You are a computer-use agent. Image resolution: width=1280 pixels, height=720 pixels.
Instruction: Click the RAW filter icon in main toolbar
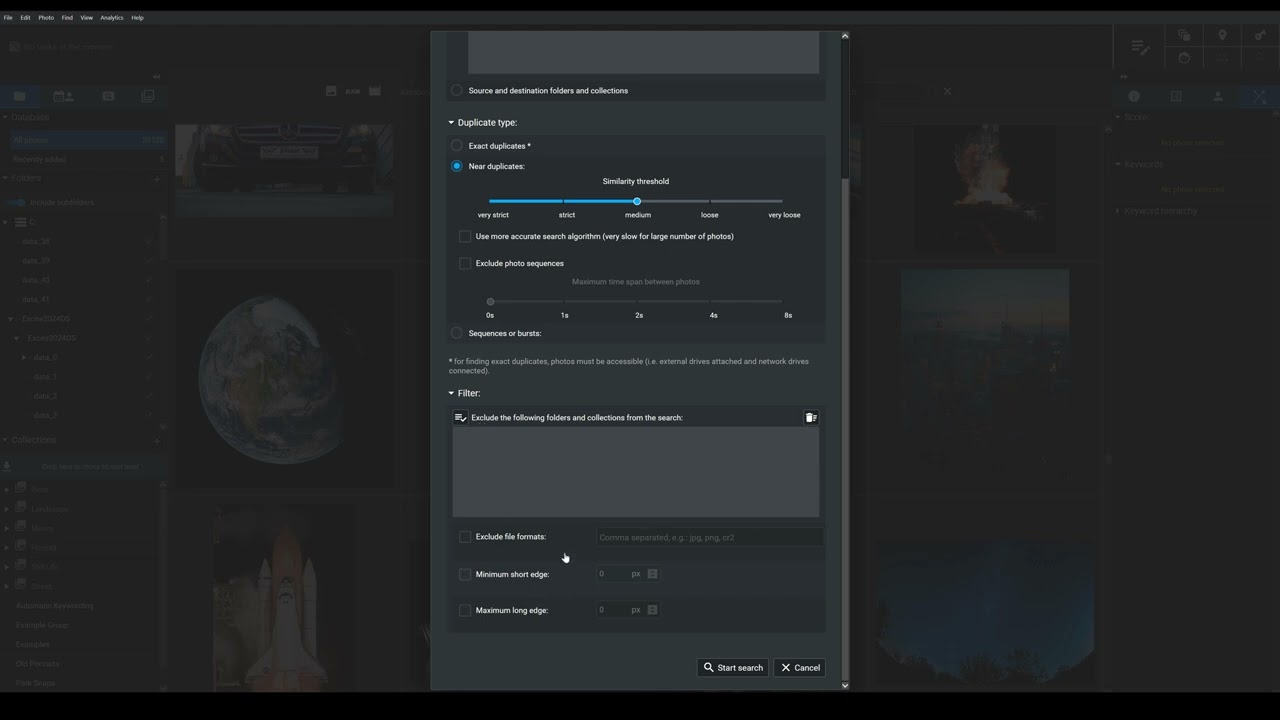(352, 91)
